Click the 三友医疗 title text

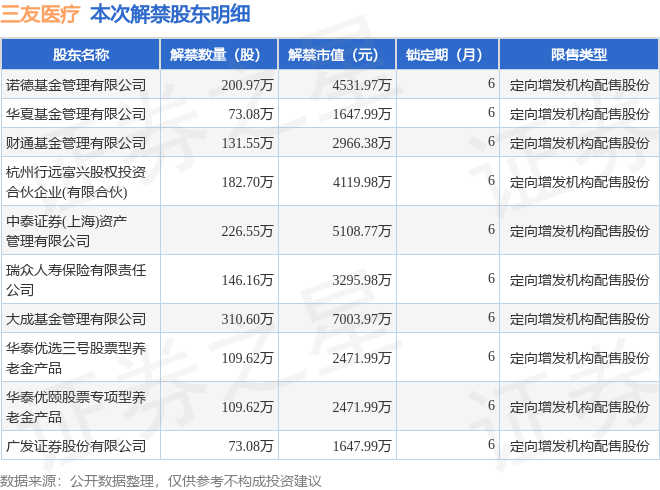point(40,14)
